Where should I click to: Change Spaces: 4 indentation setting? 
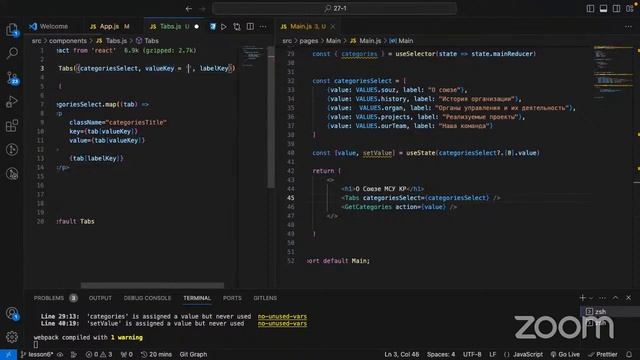[441, 354]
